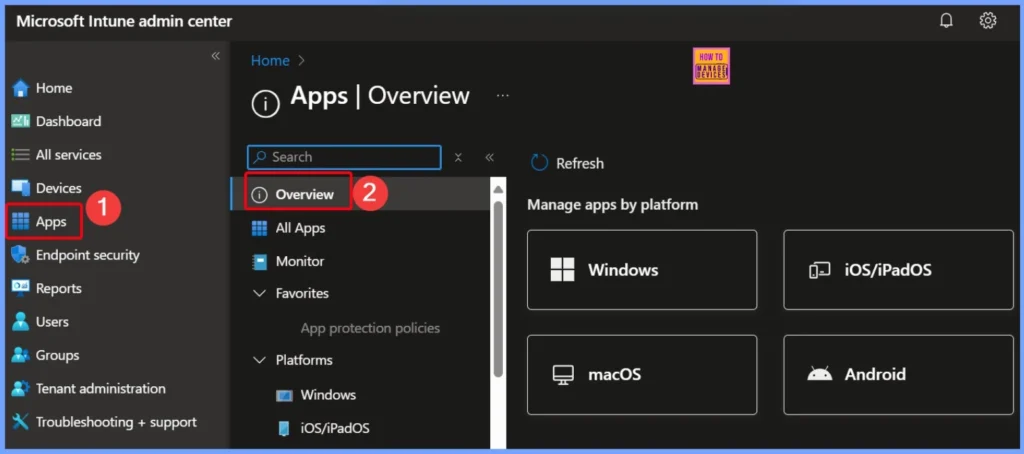Image resolution: width=1024 pixels, height=454 pixels.
Task: Open the macOS platform card
Action: click(x=642, y=375)
